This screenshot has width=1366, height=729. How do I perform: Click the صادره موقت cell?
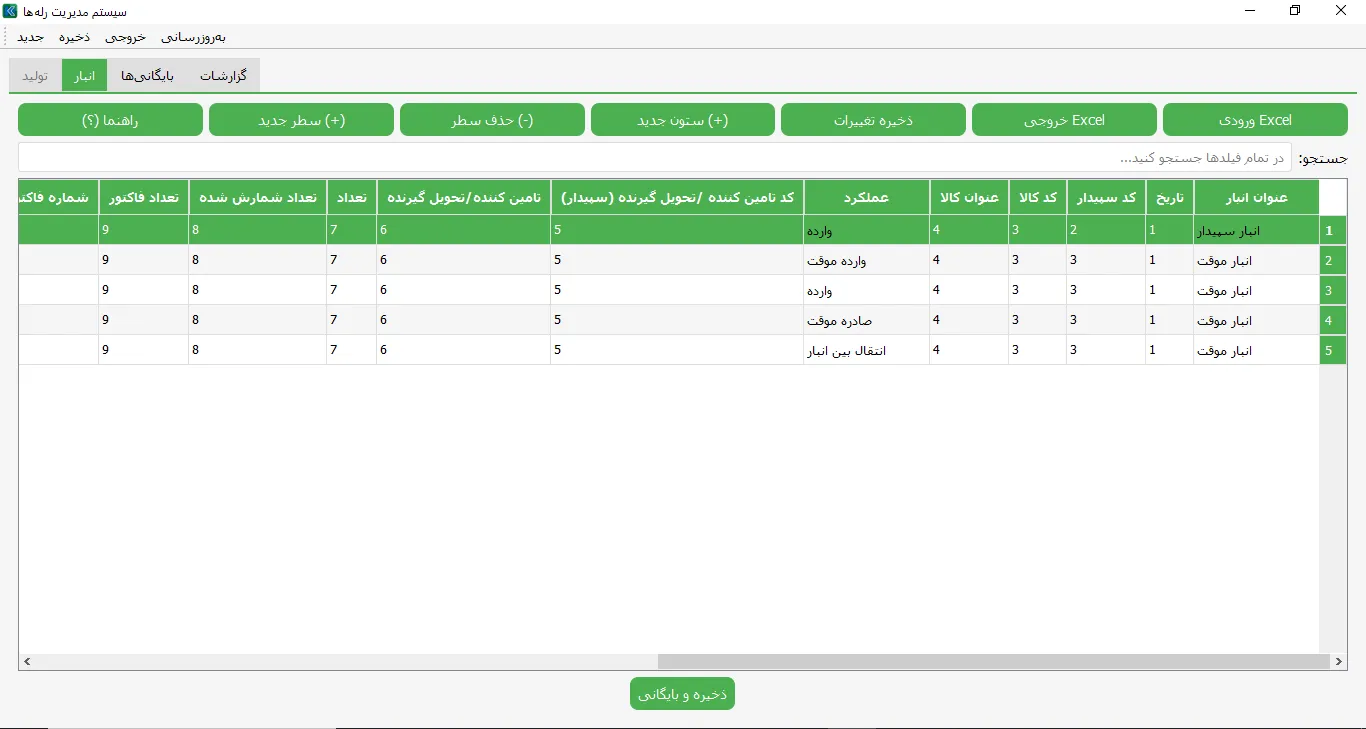(867, 320)
